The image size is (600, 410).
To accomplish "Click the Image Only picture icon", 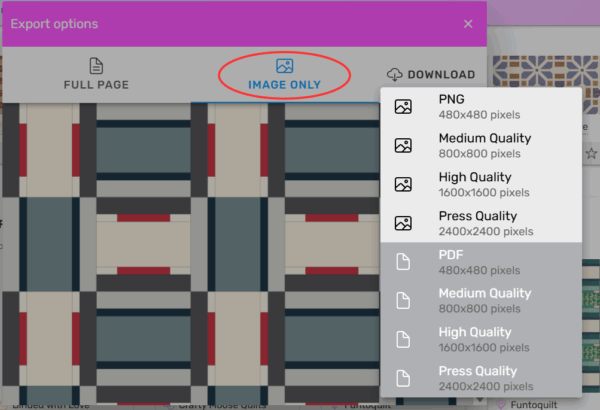I will click(x=284, y=66).
